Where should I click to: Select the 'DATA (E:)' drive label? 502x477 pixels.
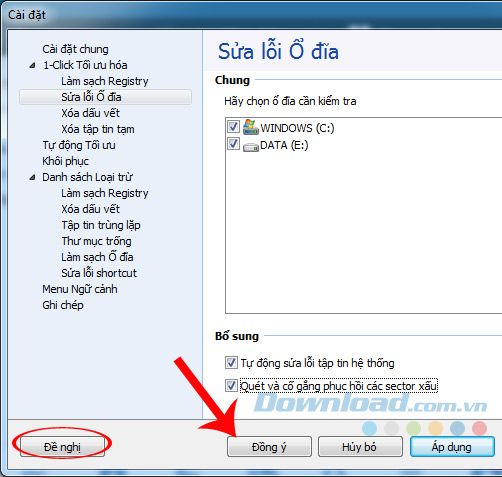[284, 145]
